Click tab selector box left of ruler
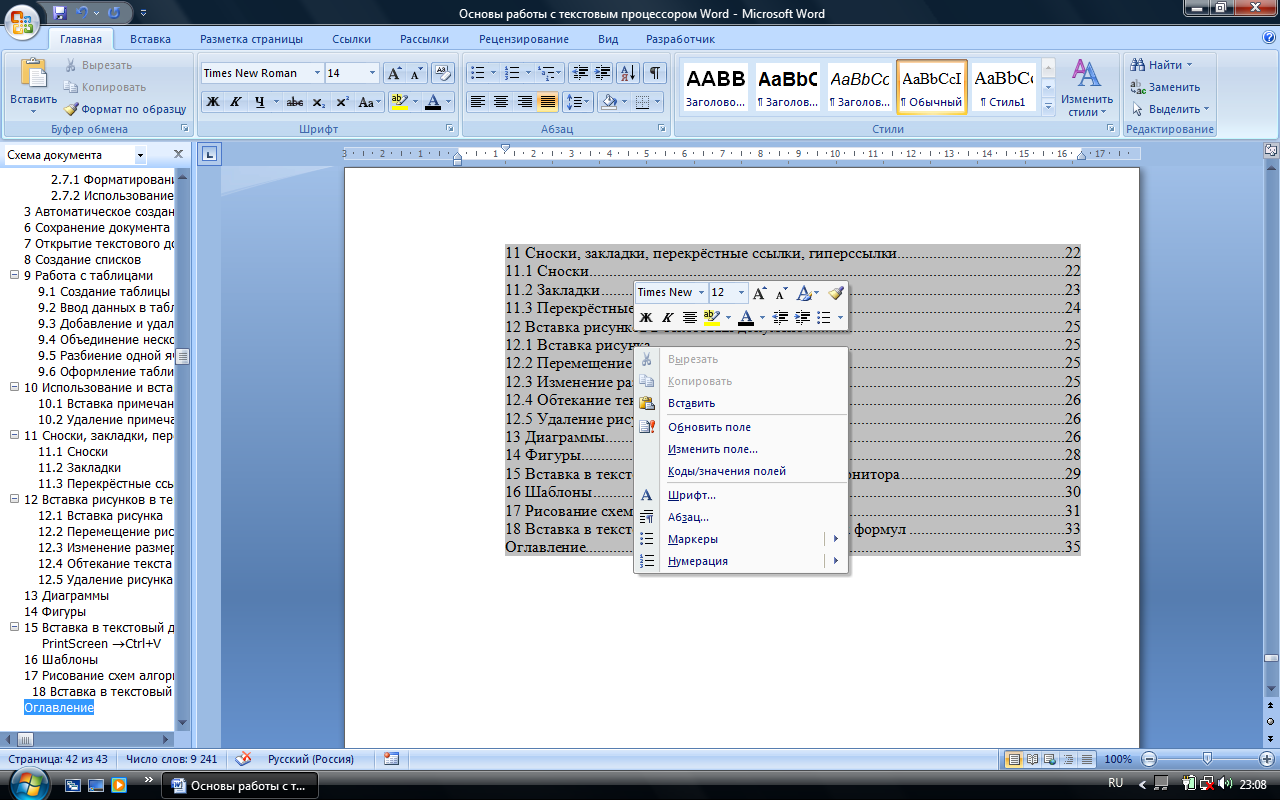This screenshot has width=1280, height=800. pos(209,154)
